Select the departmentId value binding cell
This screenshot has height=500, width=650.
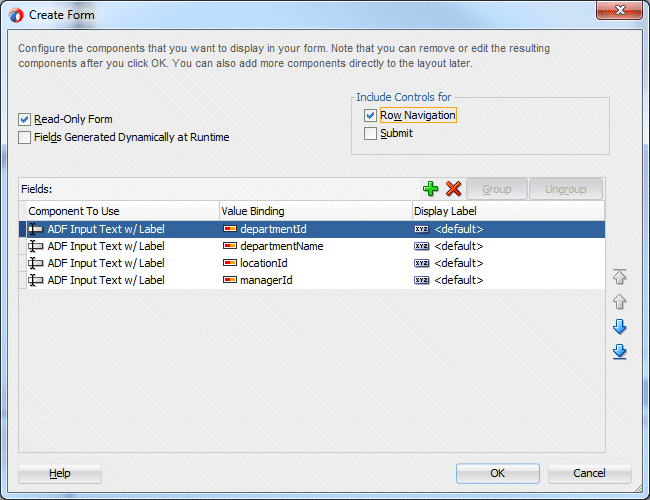pyautogui.click(x=315, y=229)
